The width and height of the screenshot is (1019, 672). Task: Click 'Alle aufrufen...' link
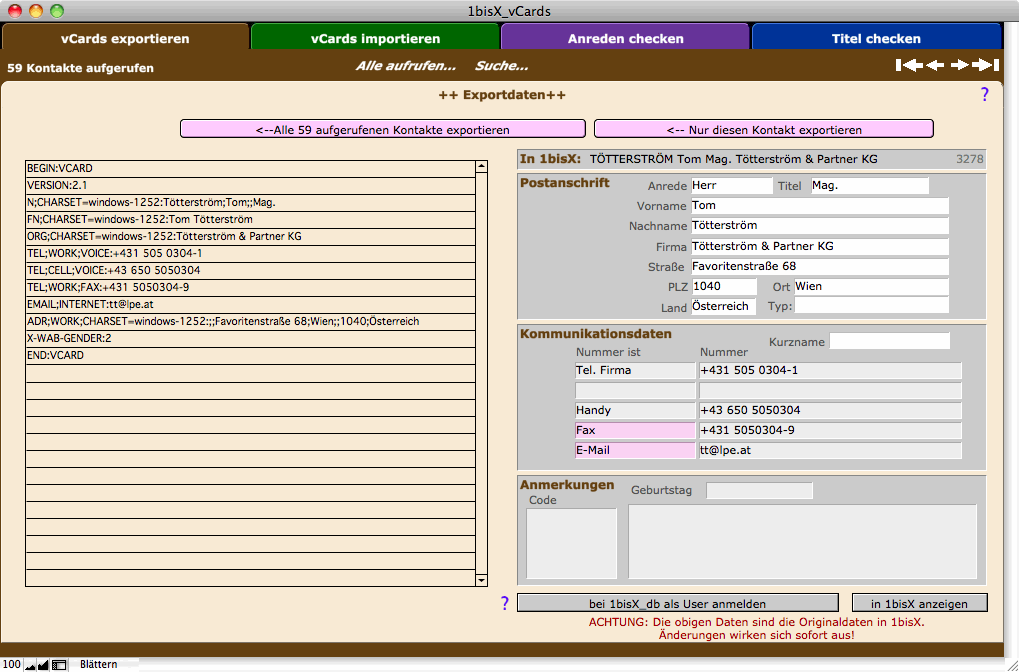pyautogui.click(x=405, y=66)
